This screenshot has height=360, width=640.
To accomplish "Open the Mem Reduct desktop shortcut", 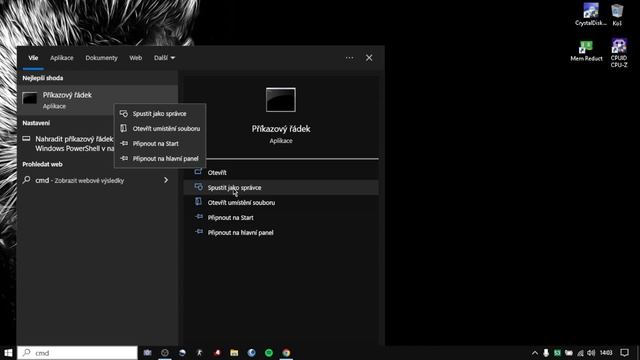I will click(587, 51).
